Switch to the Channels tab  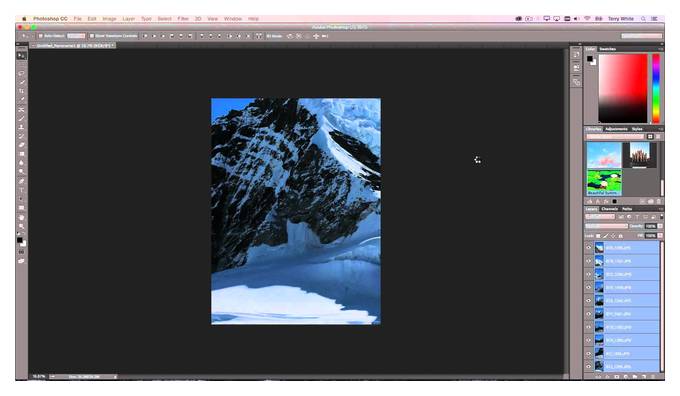609,209
